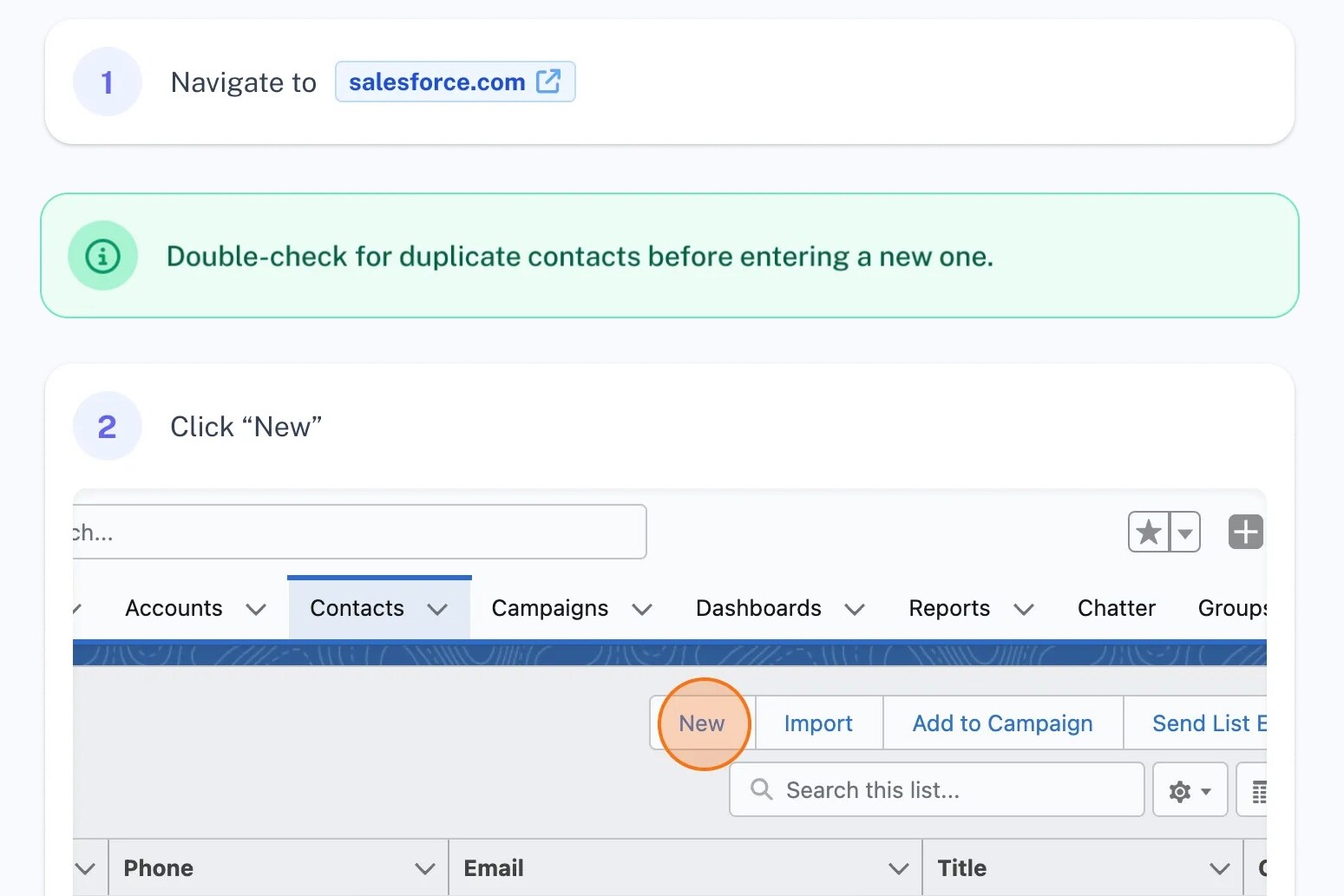Open the Title column dropdown
Screen dimensions: 1344x896
(1220, 868)
